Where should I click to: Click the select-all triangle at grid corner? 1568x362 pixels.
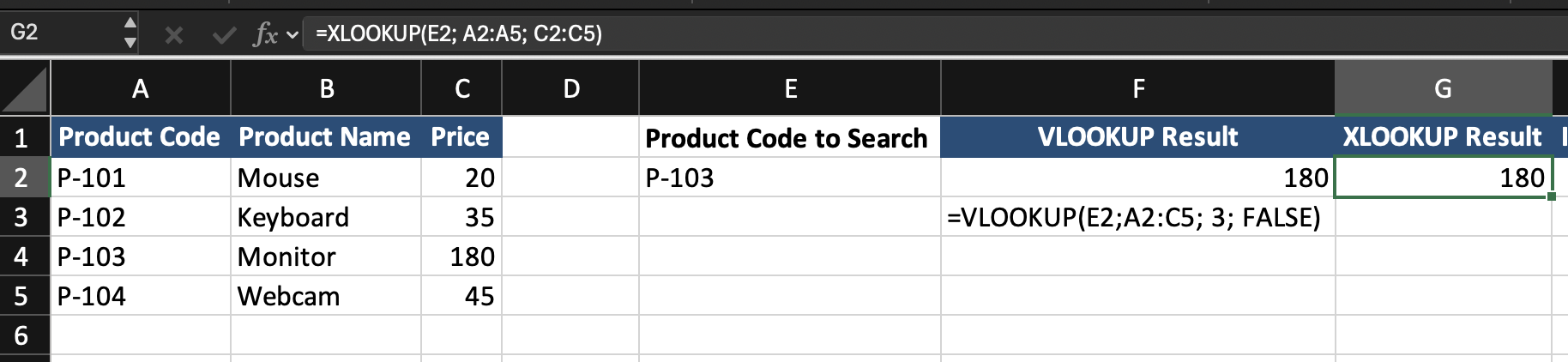tap(25, 89)
